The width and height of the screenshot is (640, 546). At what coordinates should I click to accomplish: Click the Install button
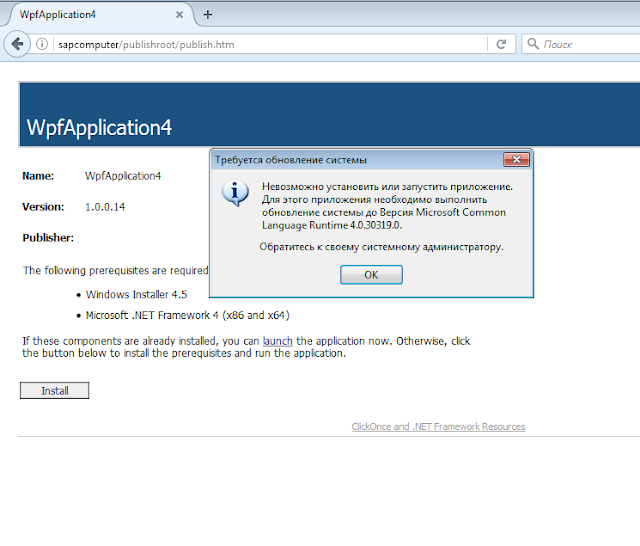tap(54, 391)
